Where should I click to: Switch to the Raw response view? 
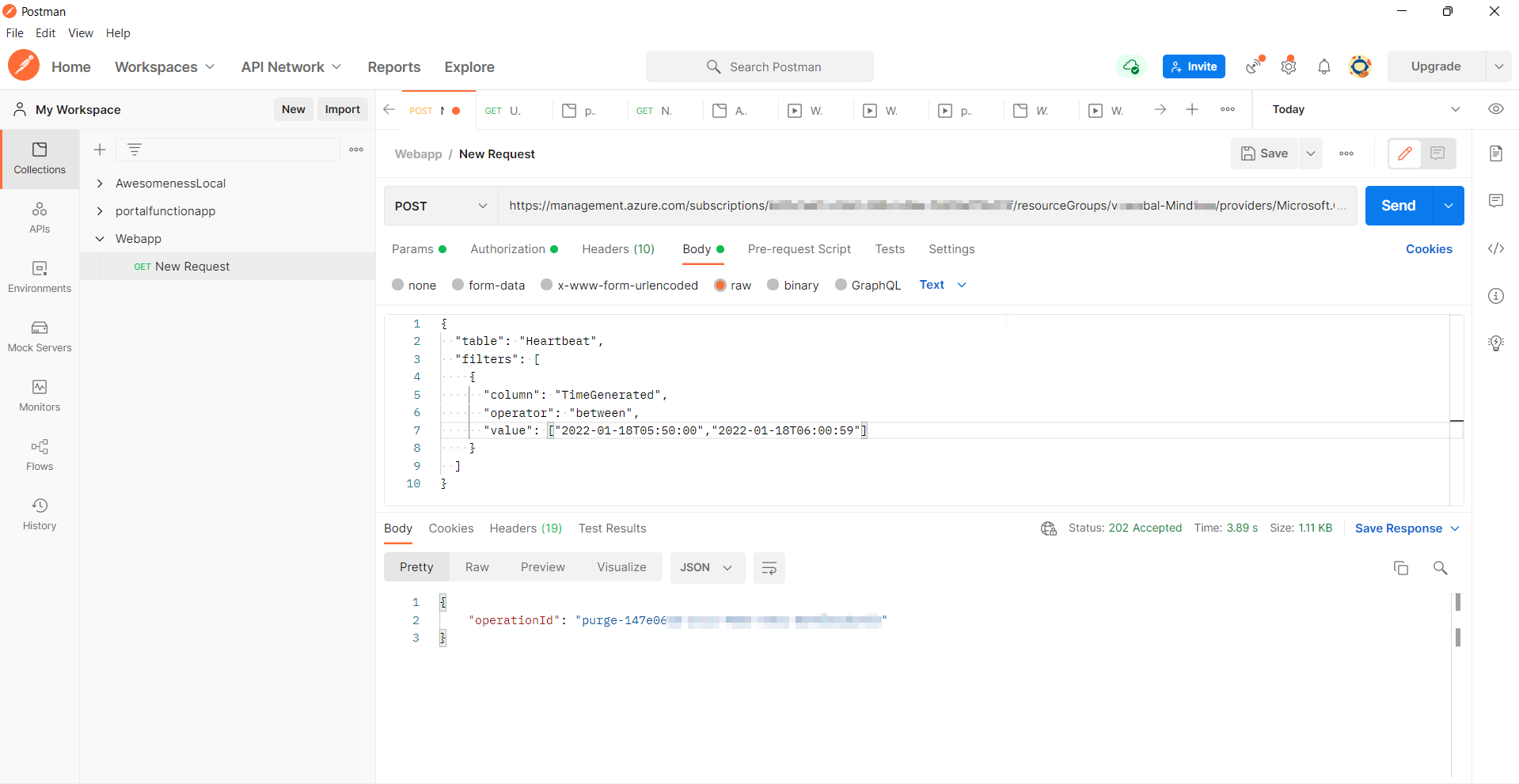[477, 567]
